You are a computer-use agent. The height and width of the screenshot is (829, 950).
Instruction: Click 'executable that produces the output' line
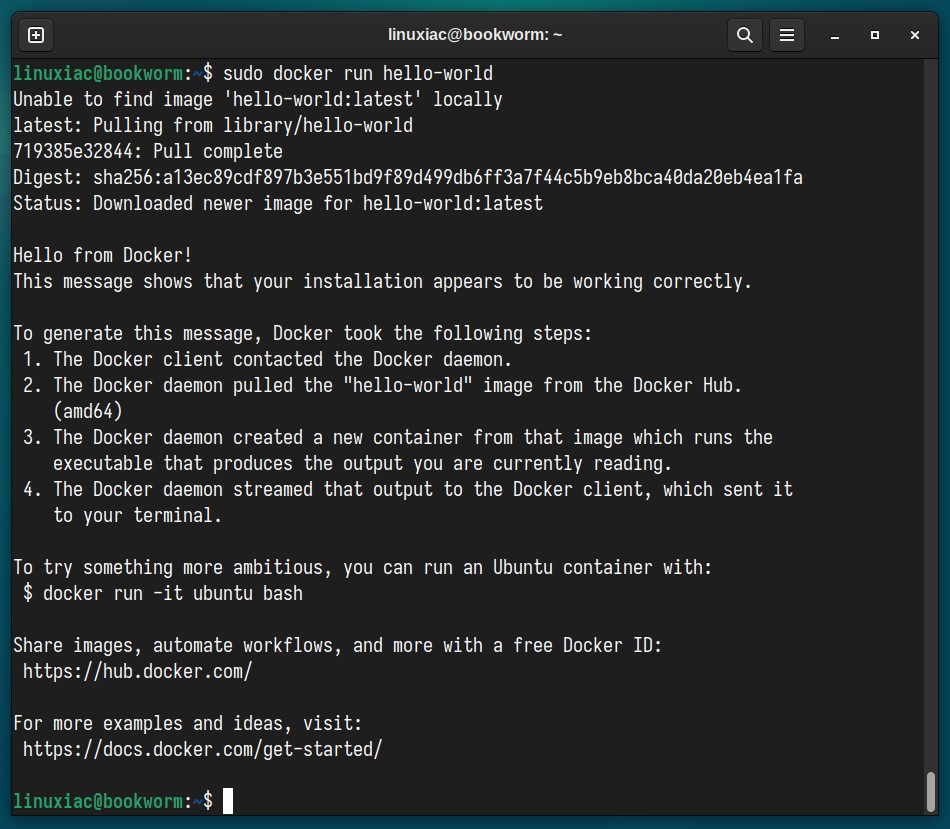click(362, 464)
